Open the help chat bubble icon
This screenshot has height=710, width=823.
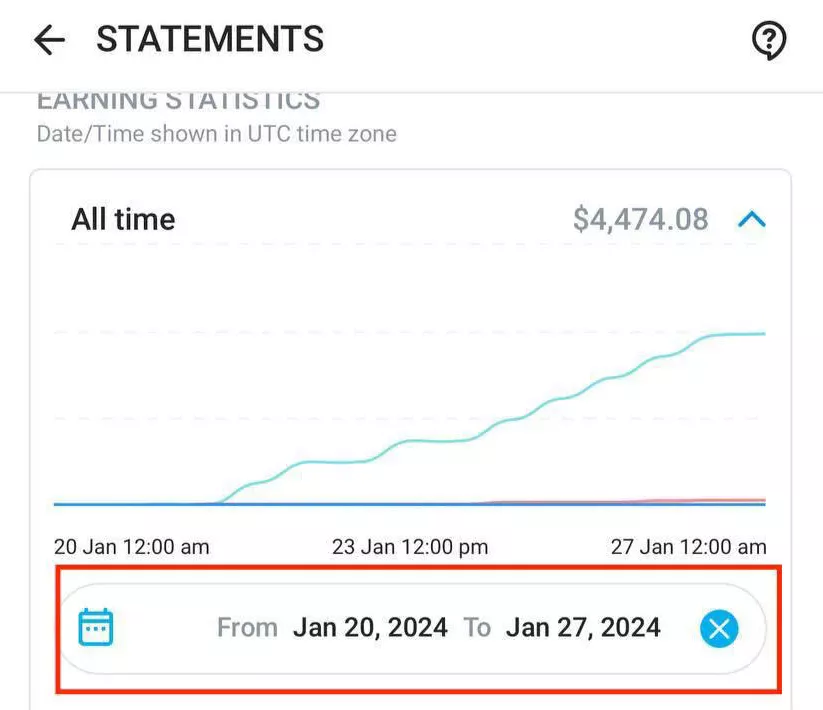pos(769,40)
